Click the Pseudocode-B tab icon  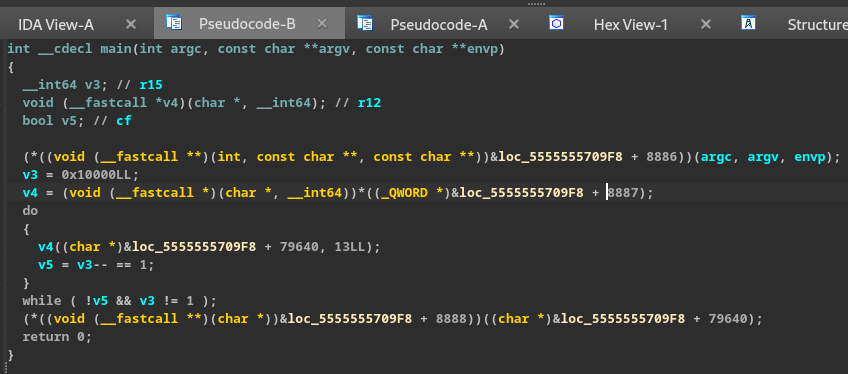point(174,23)
